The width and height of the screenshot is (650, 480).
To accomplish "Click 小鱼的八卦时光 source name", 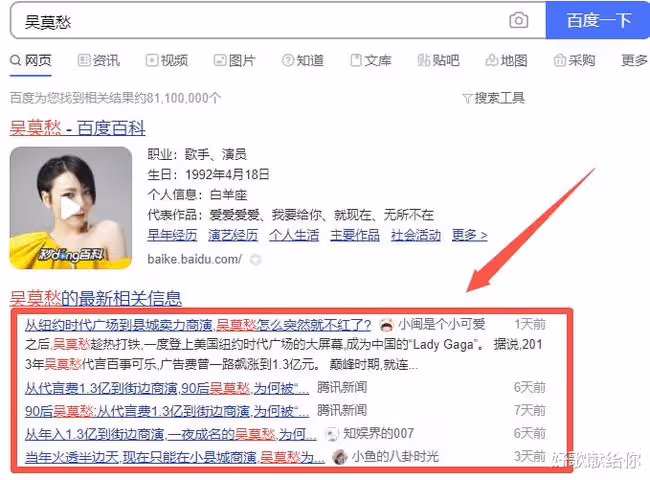I will 395,457.
